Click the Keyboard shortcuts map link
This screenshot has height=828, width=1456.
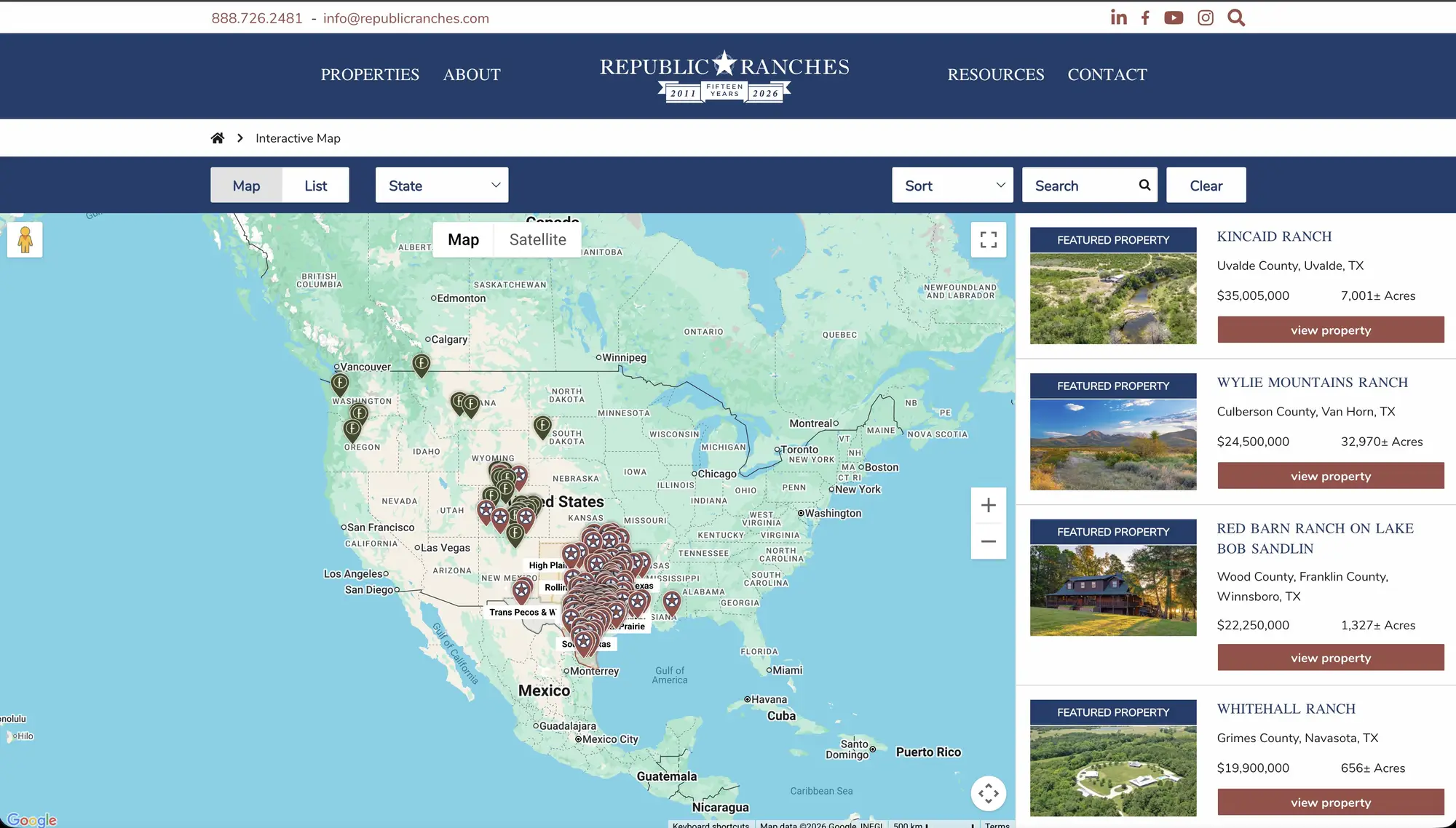tap(711, 824)
